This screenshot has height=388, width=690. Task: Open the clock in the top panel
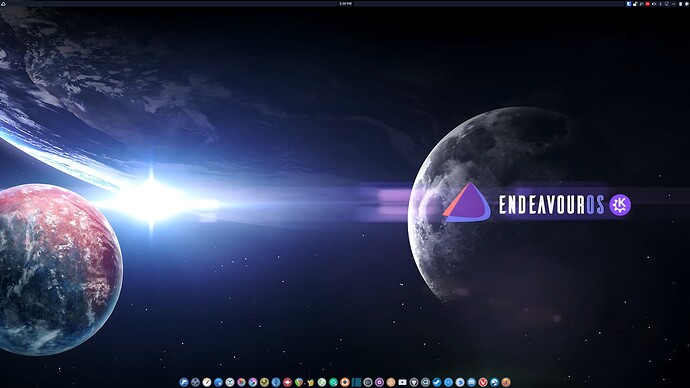pos(345,4)
